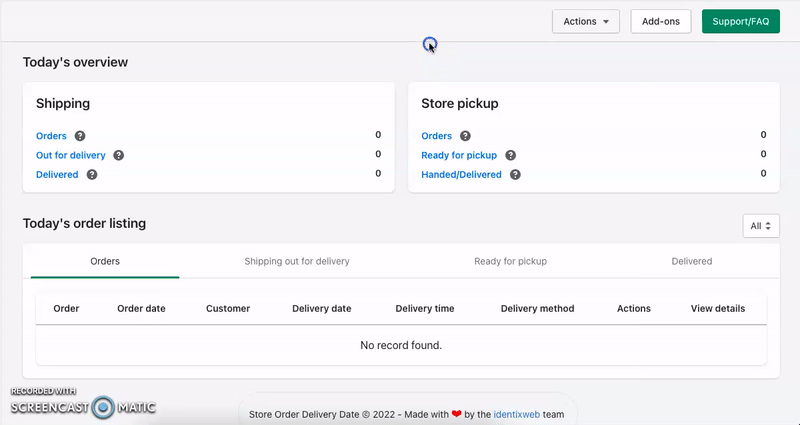
Task: Open the Shipping Delivered link
Action: click(x=57, y=174)
